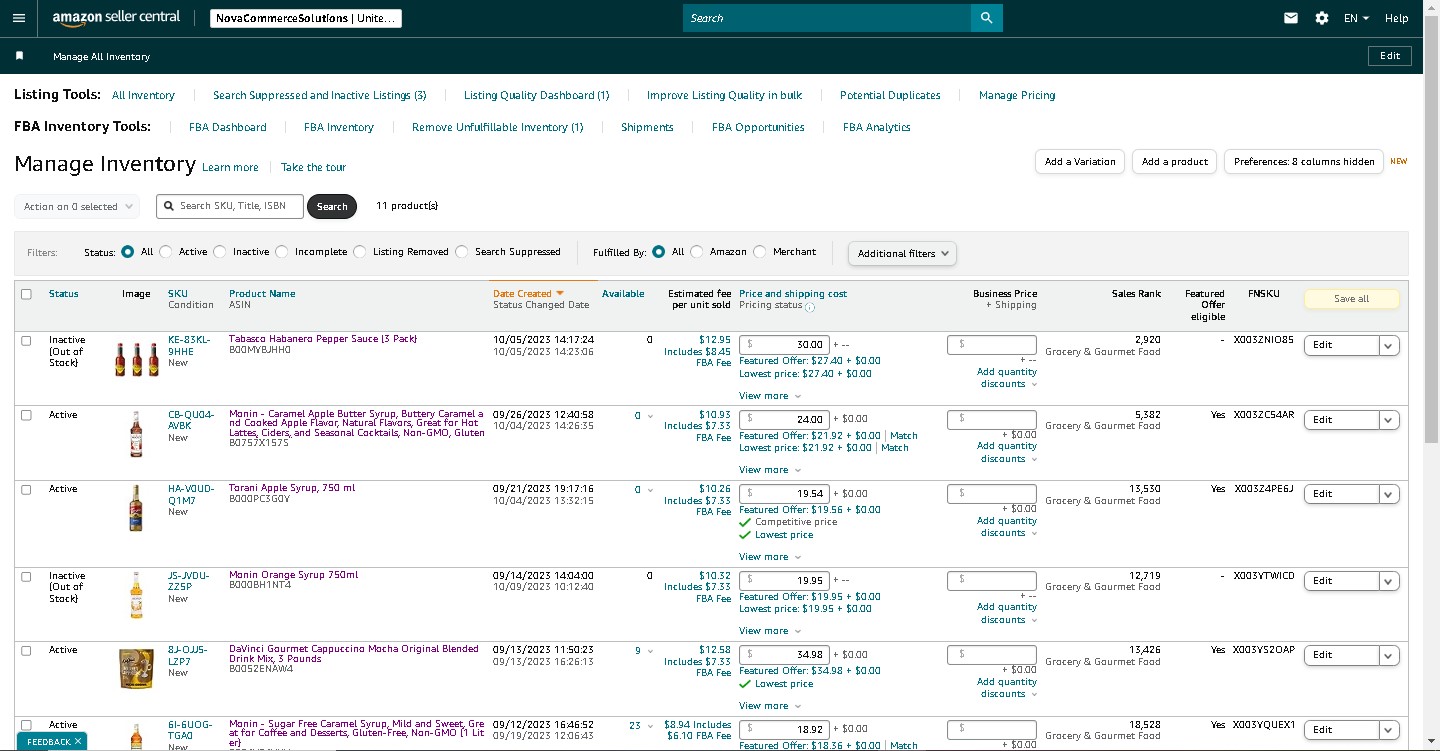
Task: Open the Shipments tool
Action: pos(647,127)
